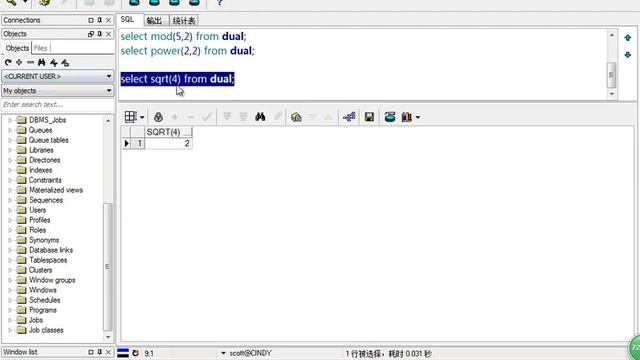
Task: Float the Objects panel
Action: click(x=91, y=34)
